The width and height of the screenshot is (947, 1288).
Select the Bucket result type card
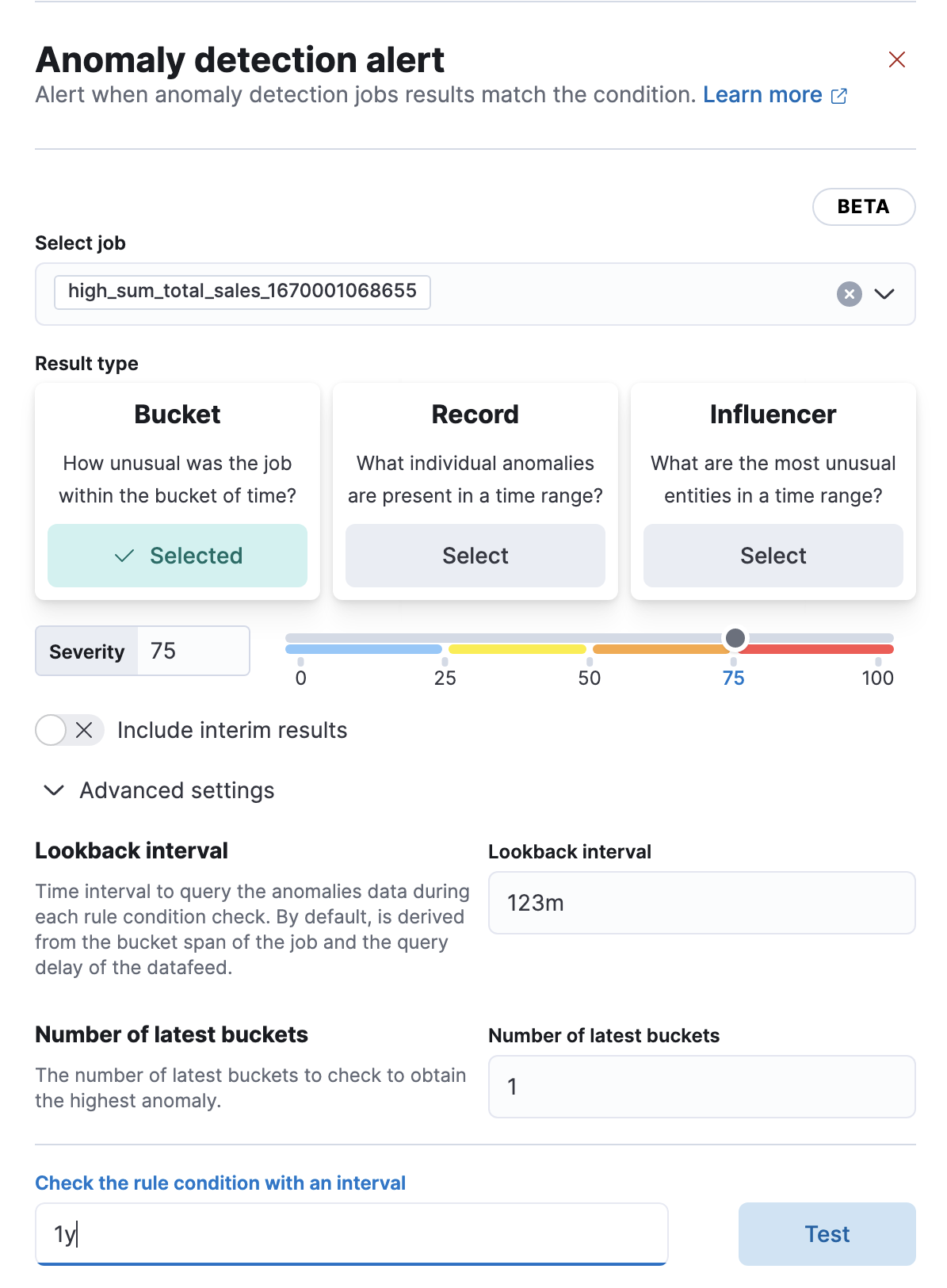tap(176, 556)
